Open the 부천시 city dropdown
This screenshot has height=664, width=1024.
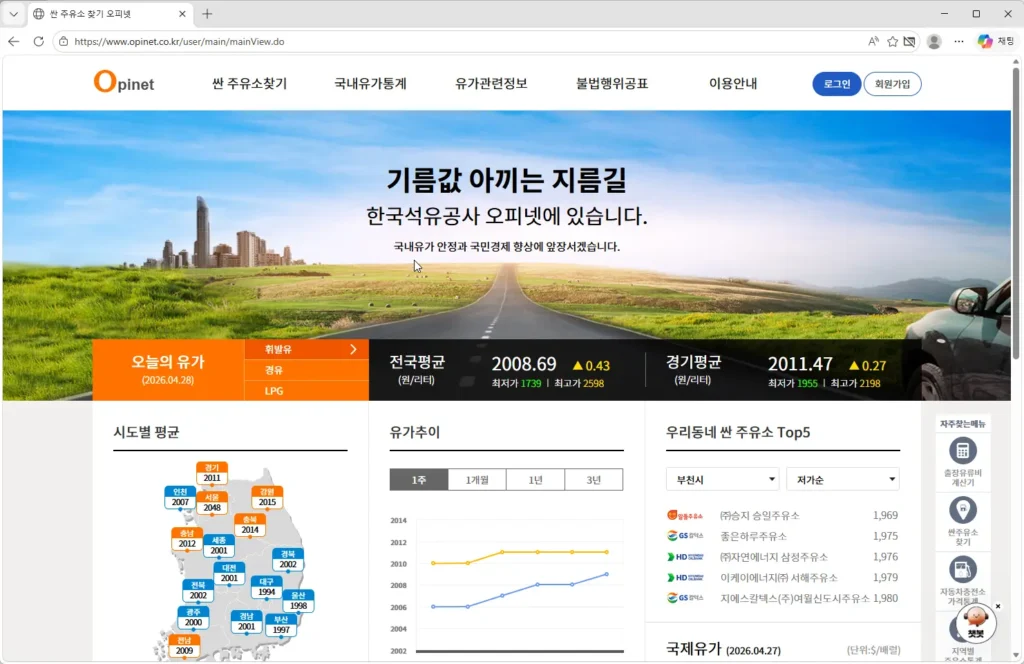click(x=722, y=479)
